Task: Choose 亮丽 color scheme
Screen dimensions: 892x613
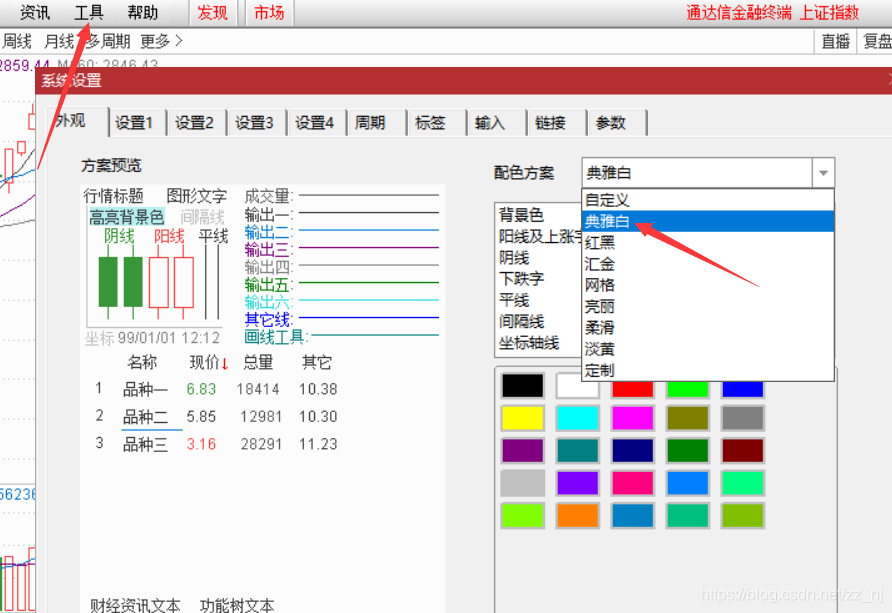Action: 708,307
